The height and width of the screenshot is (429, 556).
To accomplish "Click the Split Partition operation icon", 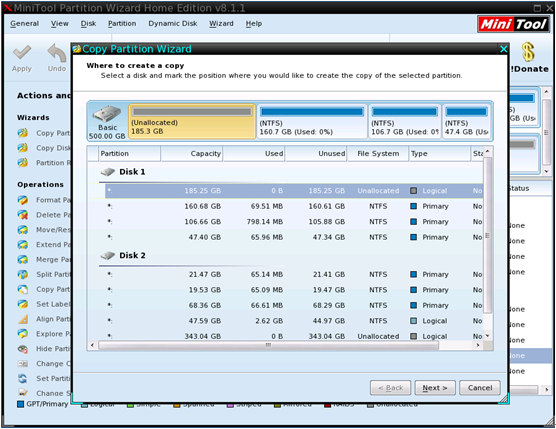I will [x=23, y=274].
